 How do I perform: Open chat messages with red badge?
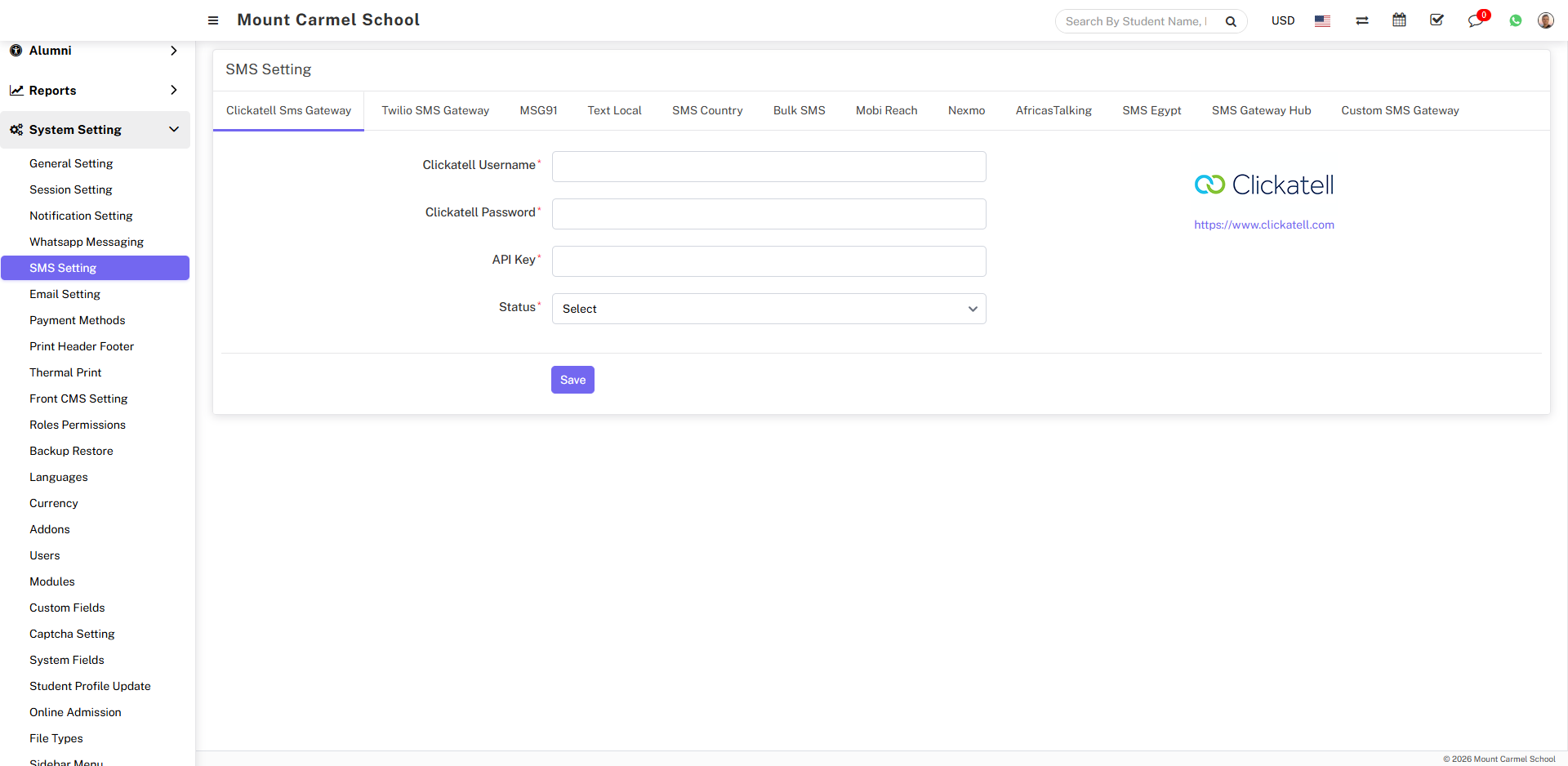(x=1476, y=21)
